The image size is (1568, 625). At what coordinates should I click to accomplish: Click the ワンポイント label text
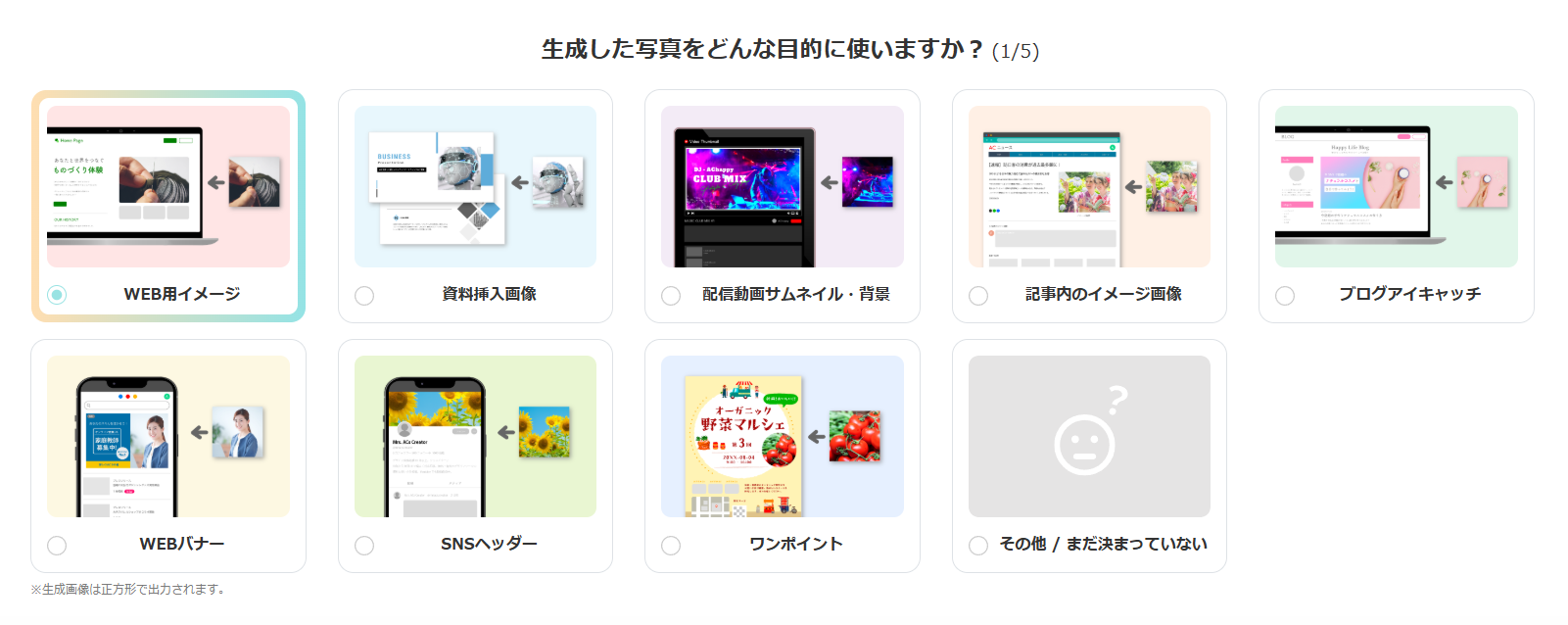pyautogui.click(x=796, y=544)
